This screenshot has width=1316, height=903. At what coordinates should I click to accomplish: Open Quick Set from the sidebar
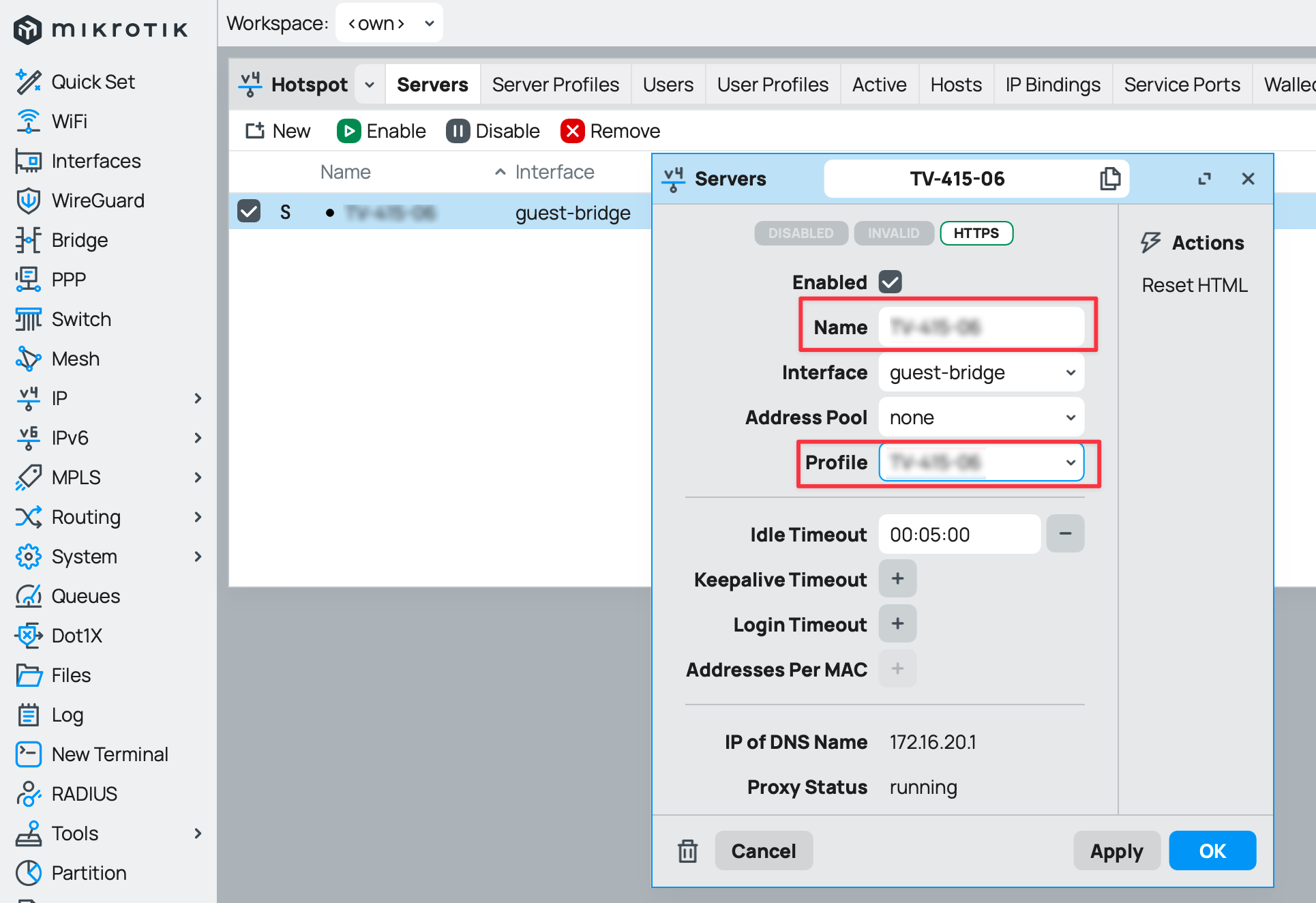coord(93,82)
